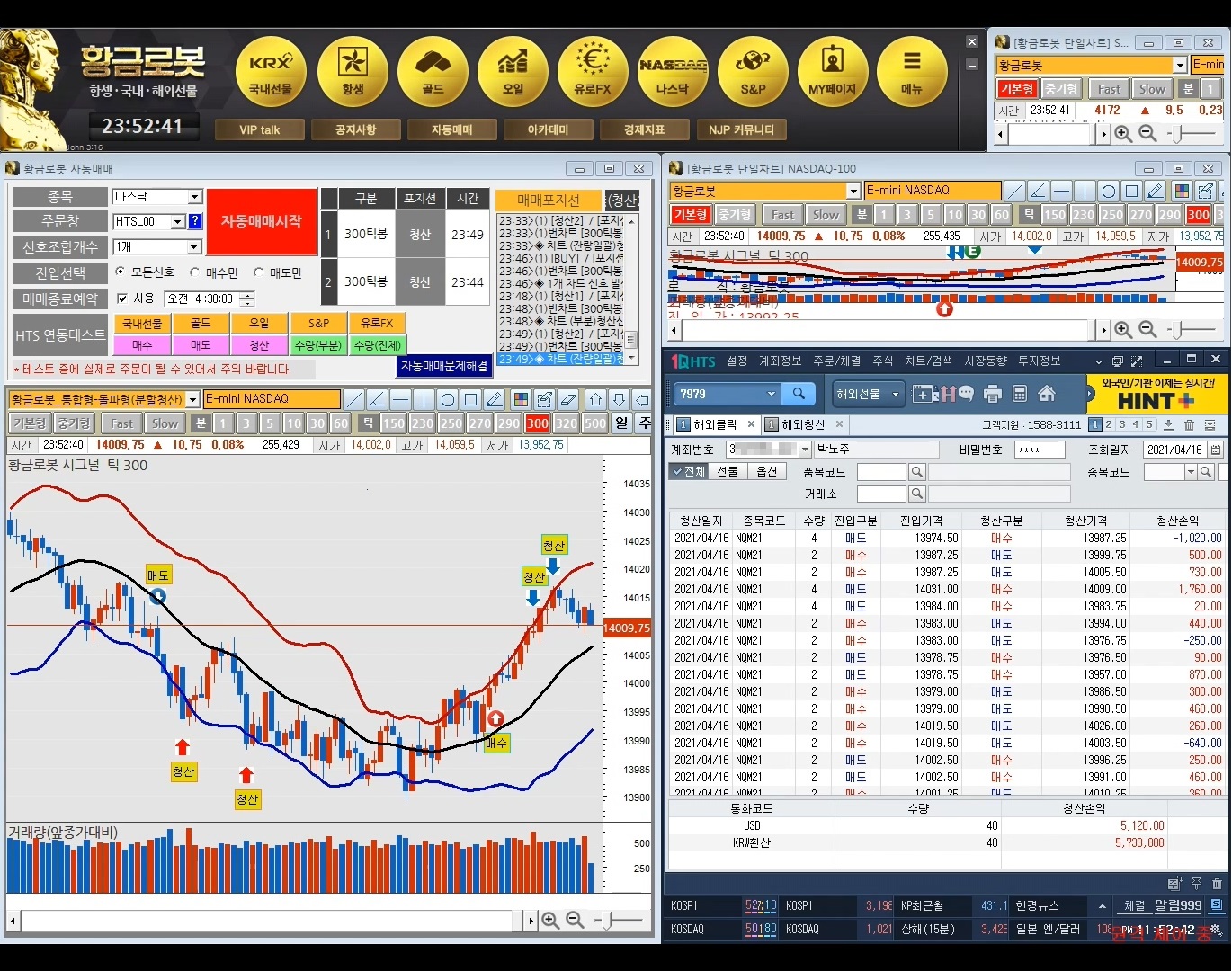Open the KRX 국내선물 gold button

click(x=271, y=72)
